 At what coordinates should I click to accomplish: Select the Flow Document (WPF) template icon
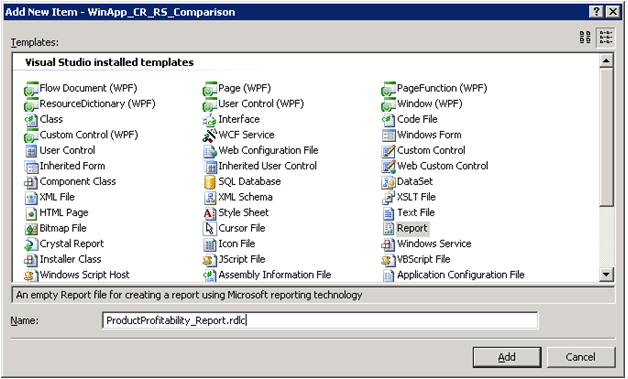tap(31, 89)
